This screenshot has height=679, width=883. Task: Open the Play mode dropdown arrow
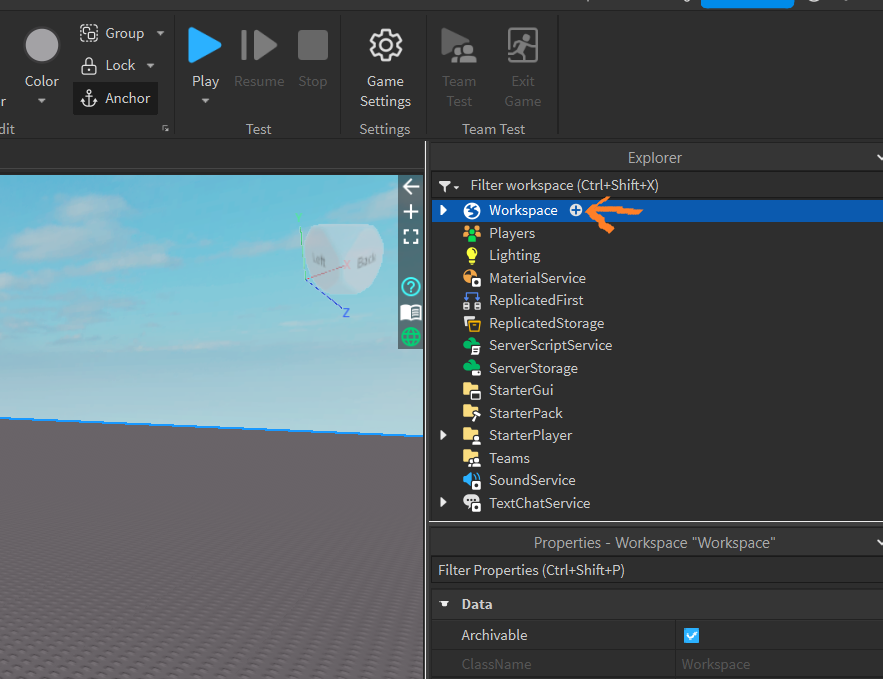point(205,101)
